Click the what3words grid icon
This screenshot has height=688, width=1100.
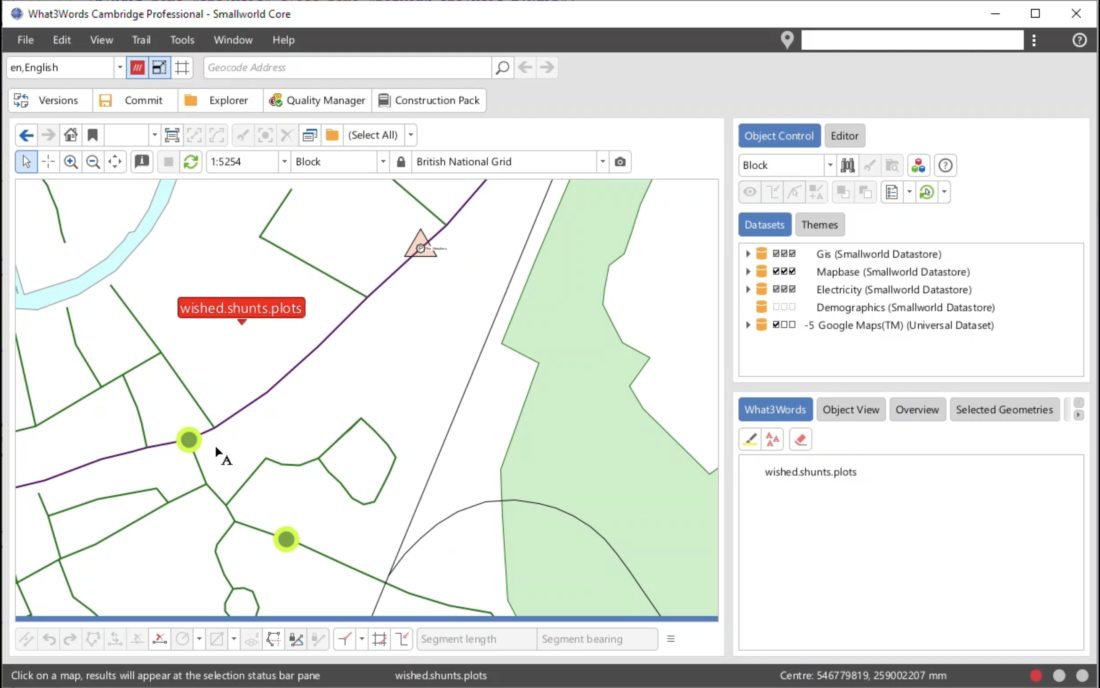(x=182, y=67)
